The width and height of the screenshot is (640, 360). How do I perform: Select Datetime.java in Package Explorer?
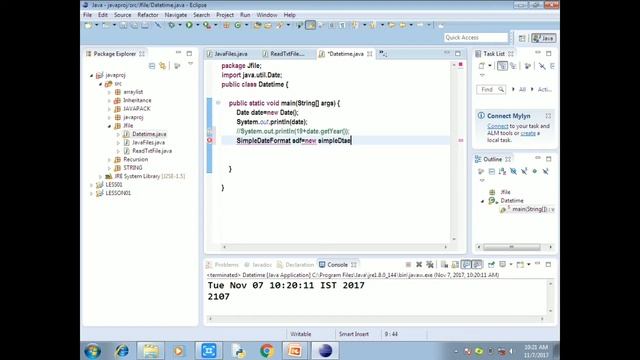pyautogui.click(x=149, y=134)
